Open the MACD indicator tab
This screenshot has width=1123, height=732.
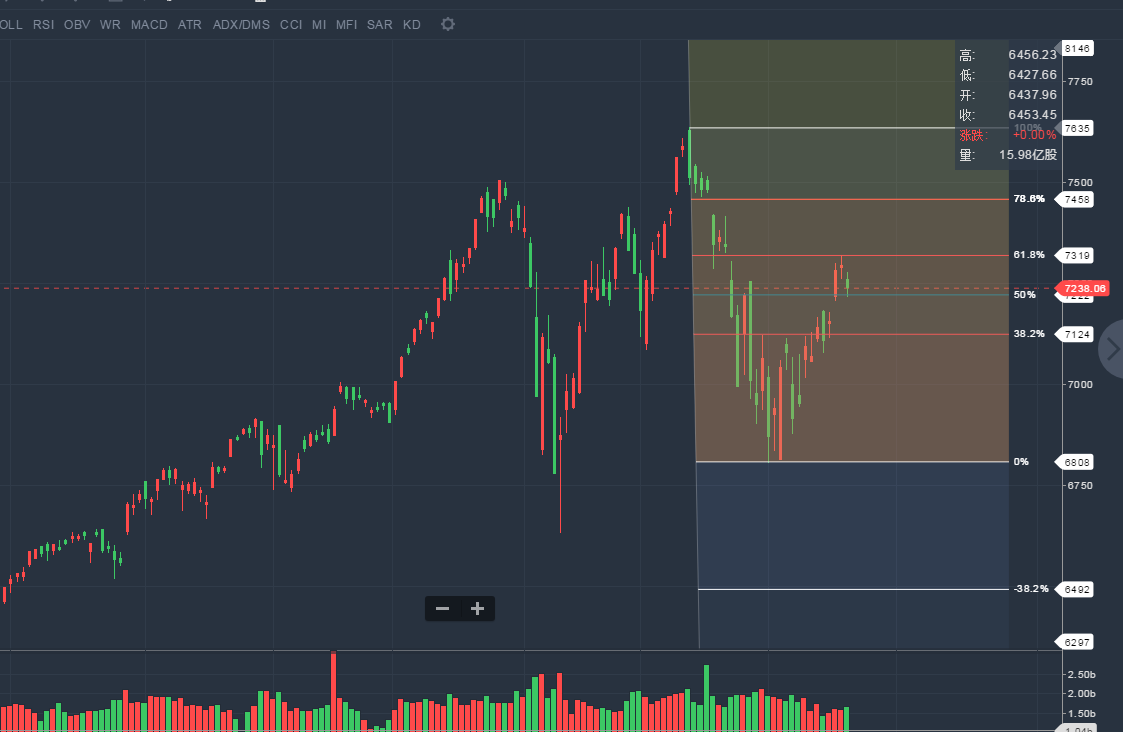click(x=149, y=24)
